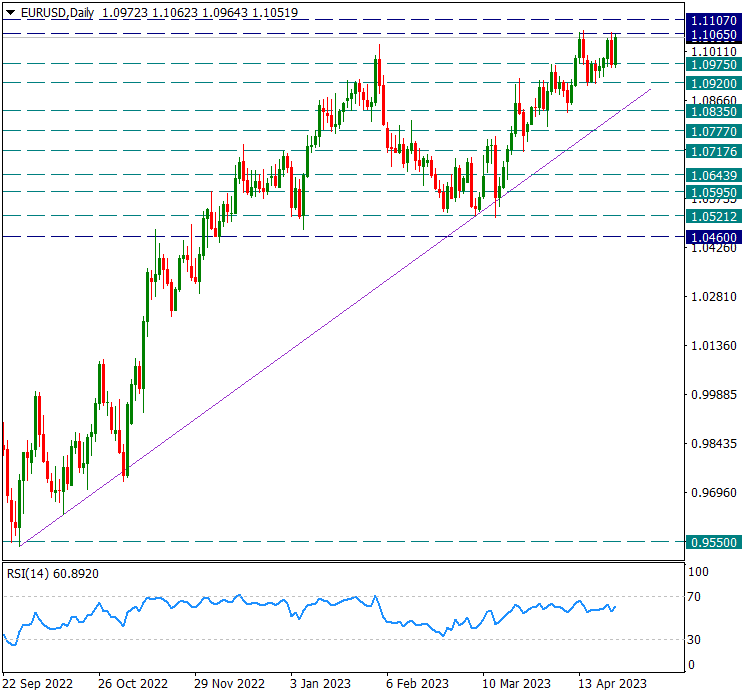Select the 1.08350 price level label

click(714, 112)
